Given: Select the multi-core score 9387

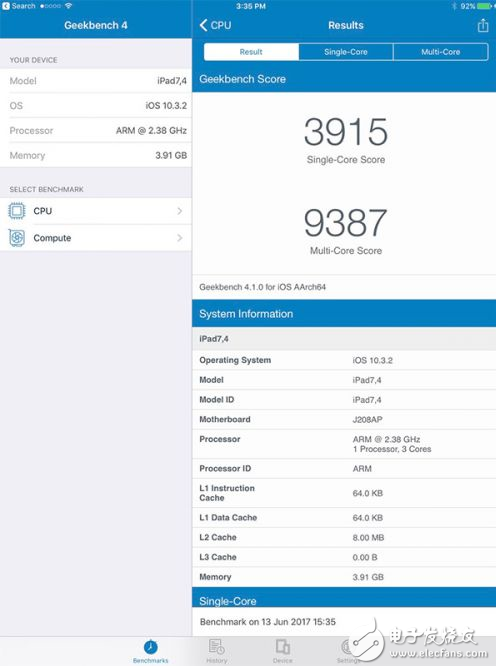Looking at the screenshot, I should pyautogui.click(x=346, y=223).
